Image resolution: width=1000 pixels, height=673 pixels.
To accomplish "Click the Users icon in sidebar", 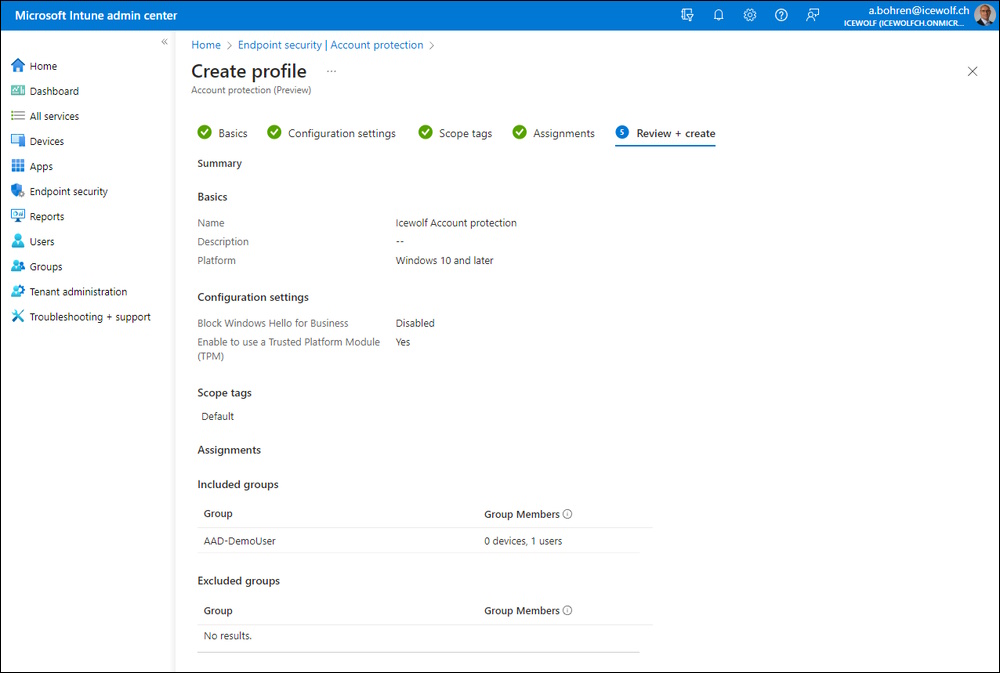I will (x=18, y=241).
